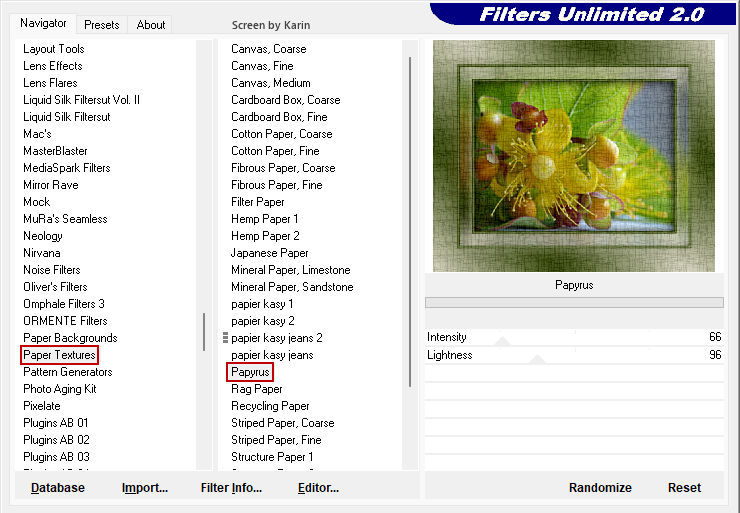Viewport: 740px width, 513px height.
Task: Choose the Papyrus filter
Action: [251, 372]
